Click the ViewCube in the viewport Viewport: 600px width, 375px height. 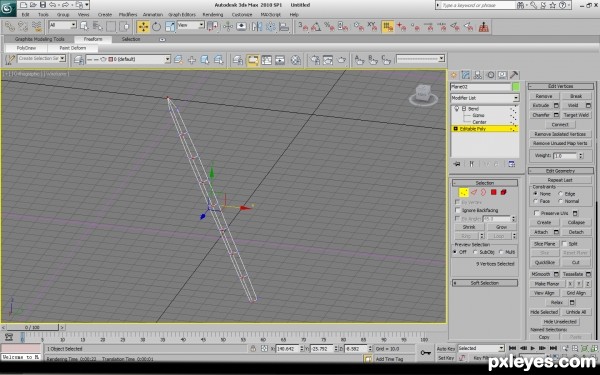tap(423, 95)
